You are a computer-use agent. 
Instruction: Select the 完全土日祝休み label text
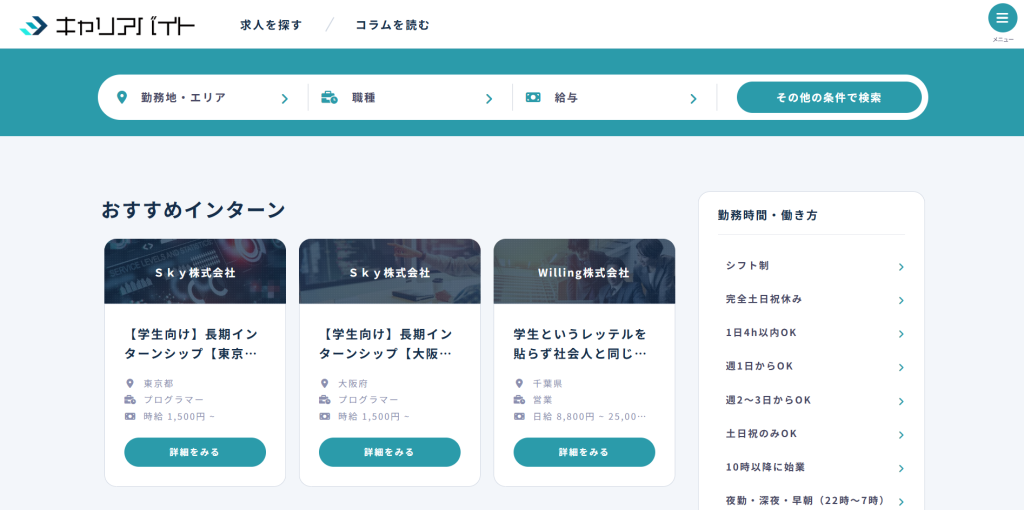click(763, 299)
